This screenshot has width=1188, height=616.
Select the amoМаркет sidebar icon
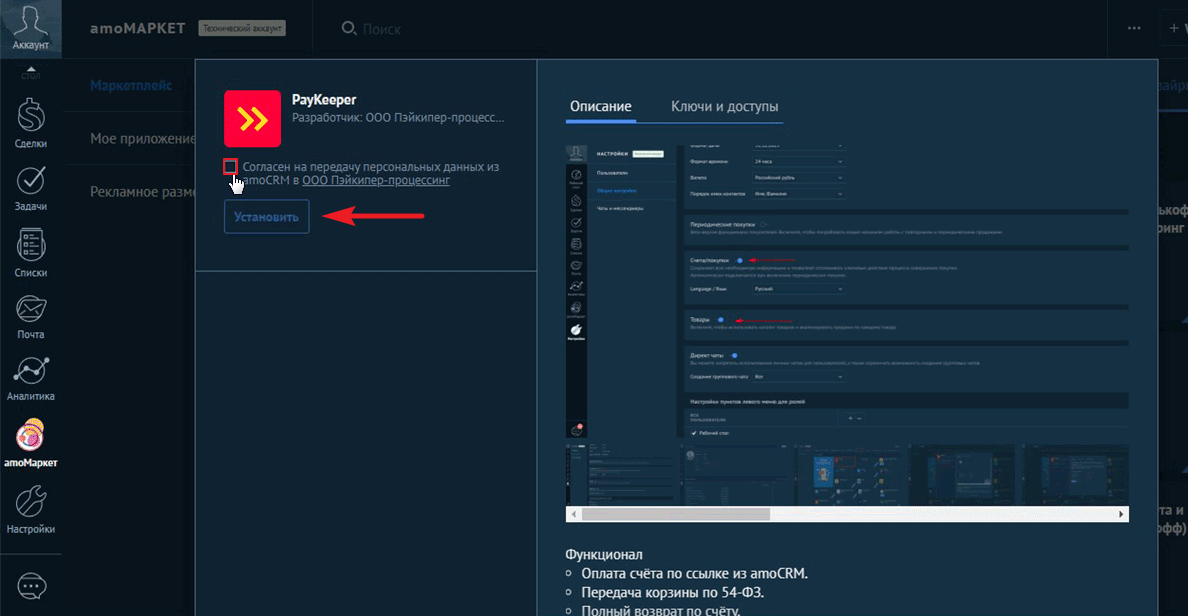[x=31, y=435]
